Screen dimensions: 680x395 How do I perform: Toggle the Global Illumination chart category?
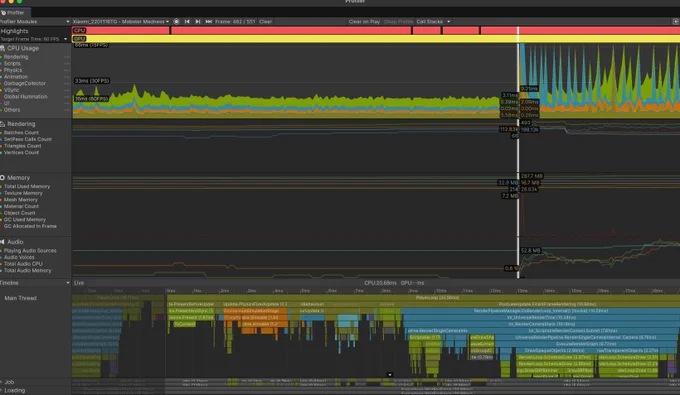tap(26, 97)
